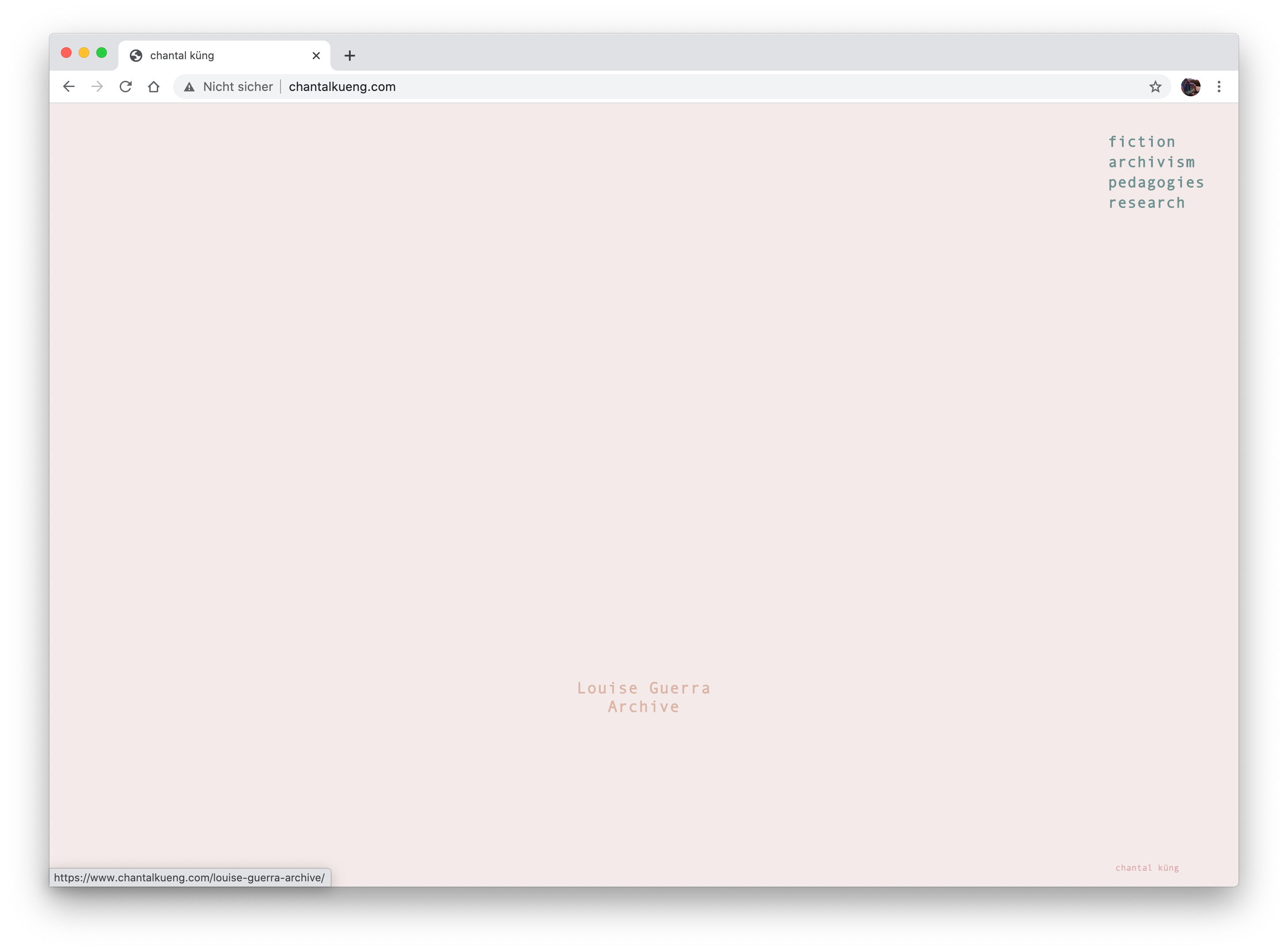
Task: Open the 'fiction' menu link
Action: (1141, 142)
